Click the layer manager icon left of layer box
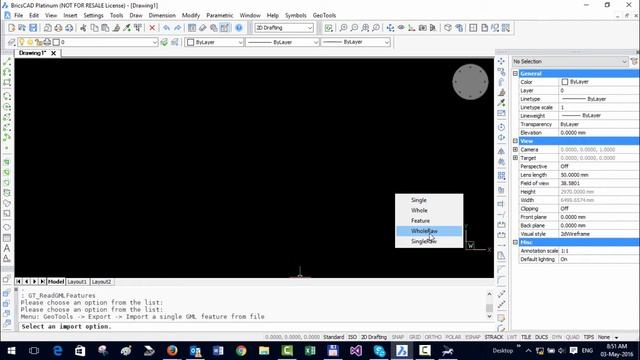The width and height of the screenshot is (640, 360). click(x=11, y=42)
